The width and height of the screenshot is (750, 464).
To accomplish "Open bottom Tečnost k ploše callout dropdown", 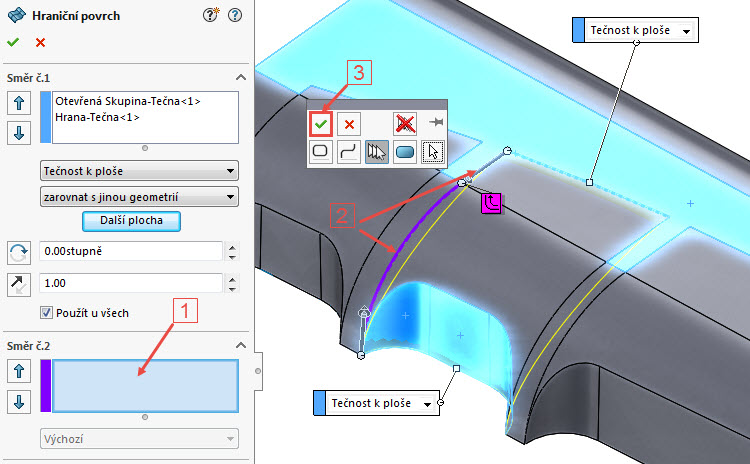I will click(x=427, y=404).
